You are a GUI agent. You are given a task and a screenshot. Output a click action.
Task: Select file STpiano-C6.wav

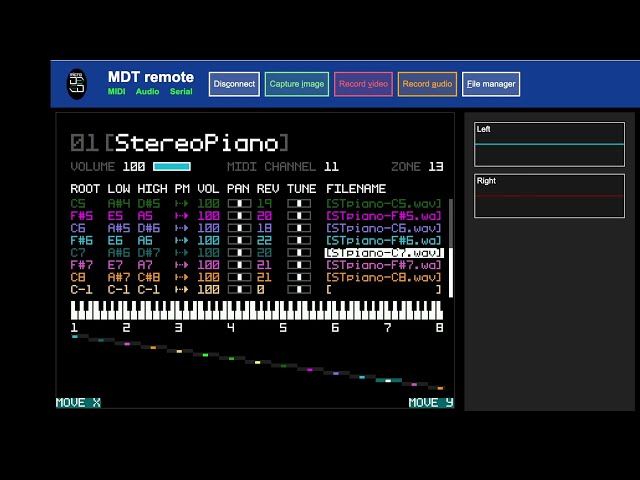pyautogui.click(x=384, y=228)
